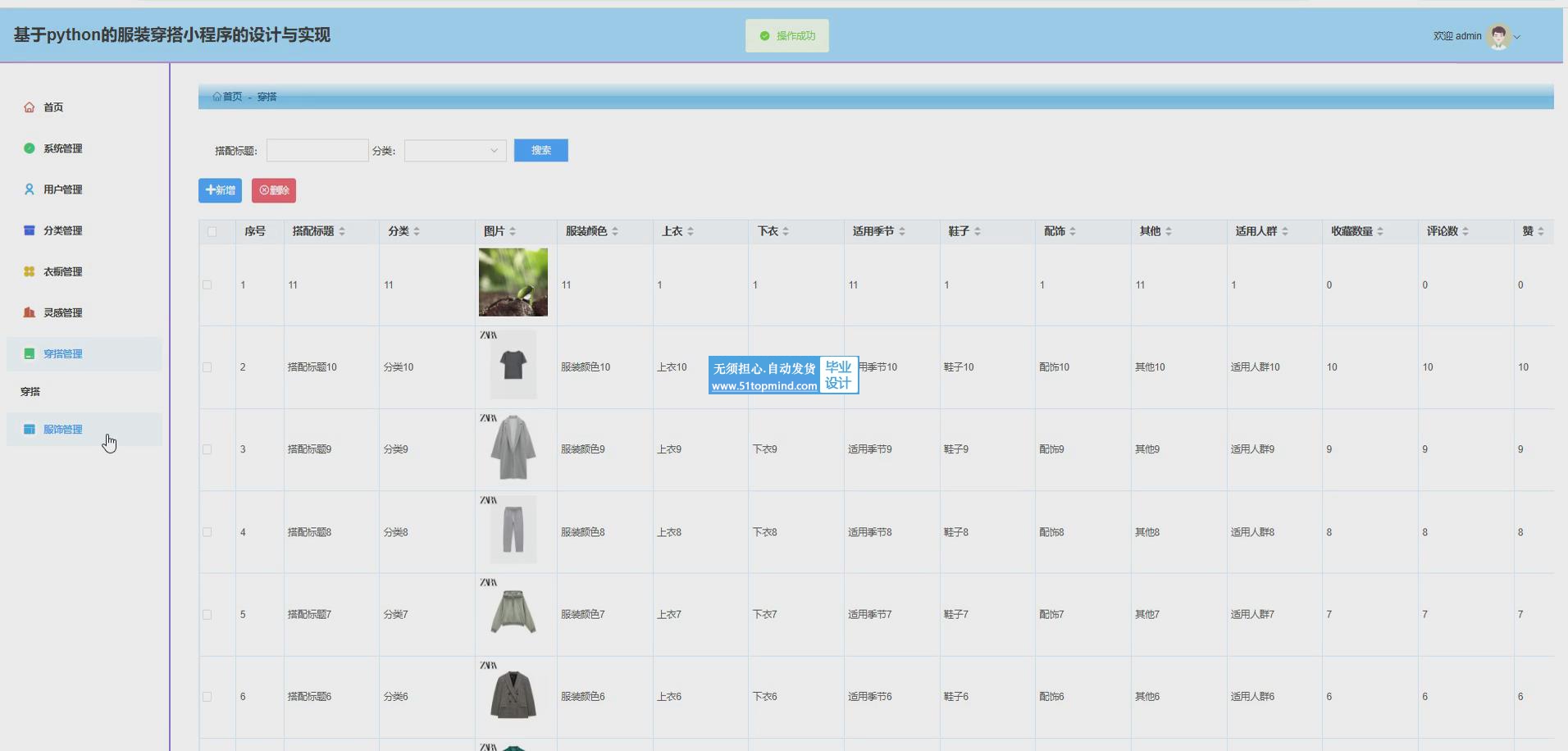Click the clothing management icon in sidebar
This screenshot has width=1568, height=751.
coord(30,430)
